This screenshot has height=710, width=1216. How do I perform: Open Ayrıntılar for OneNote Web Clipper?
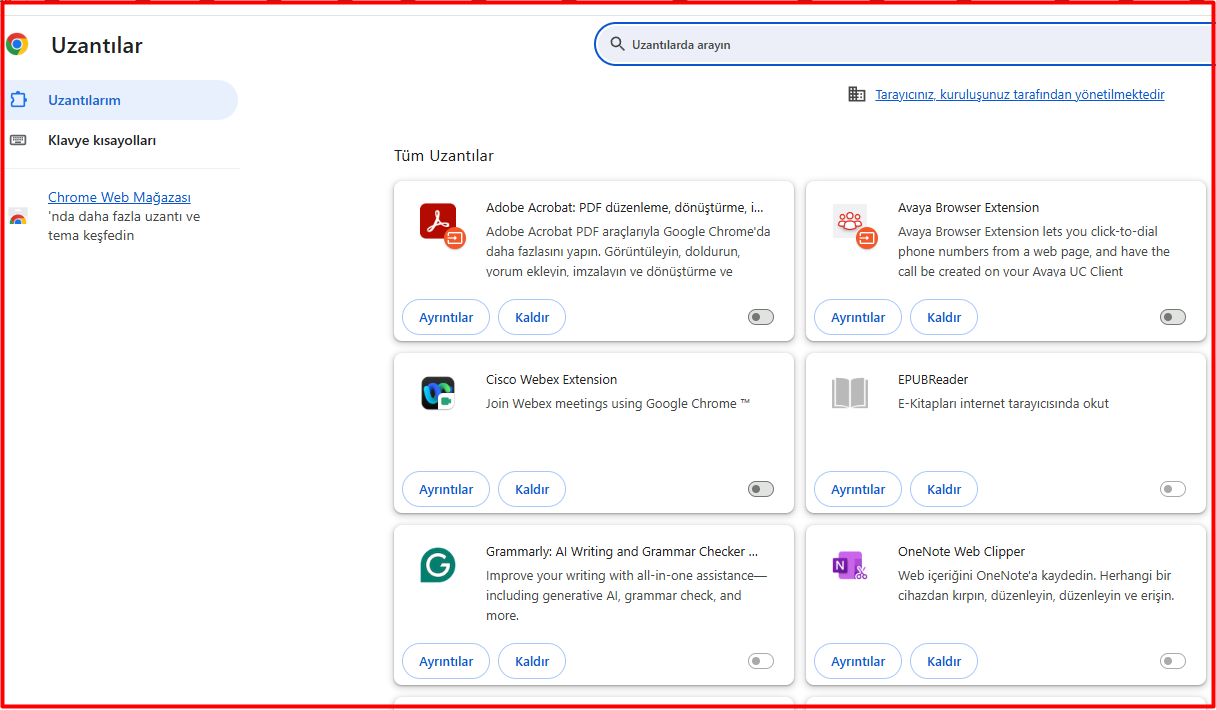[858, 661]
